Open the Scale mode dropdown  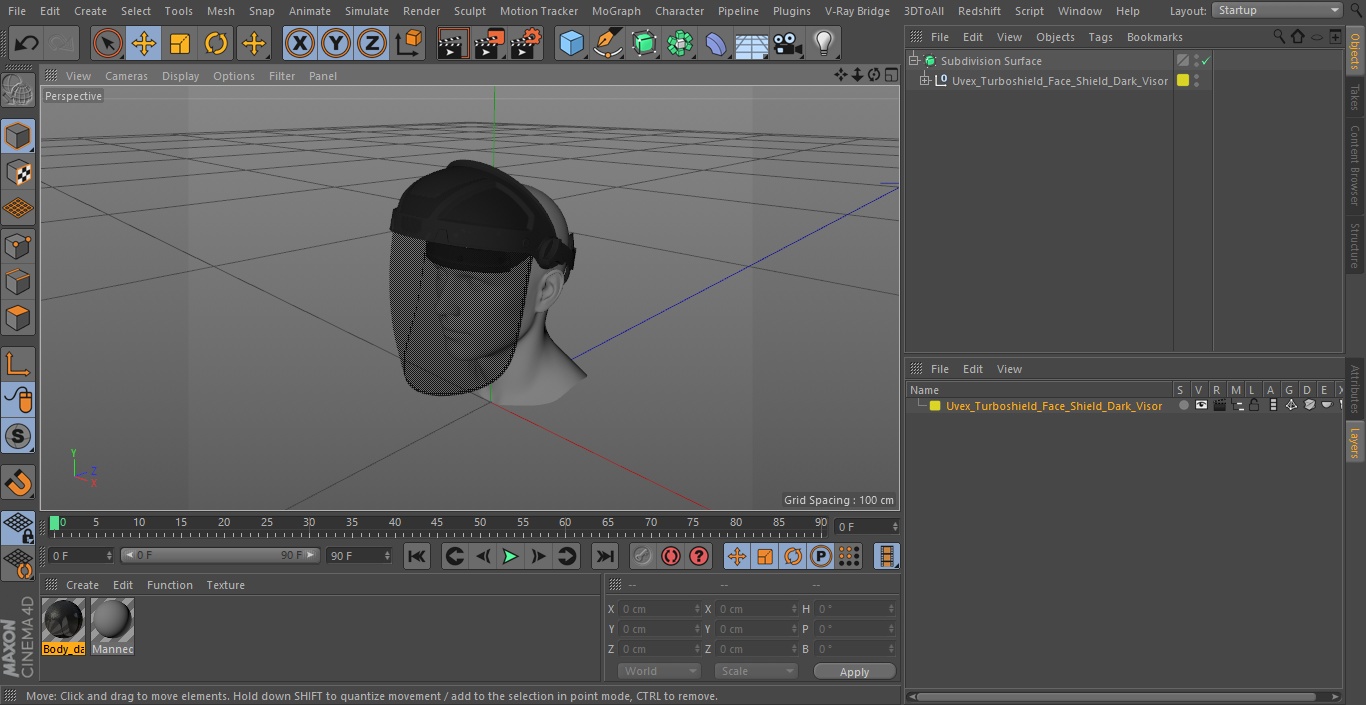[x=756, y=671]
